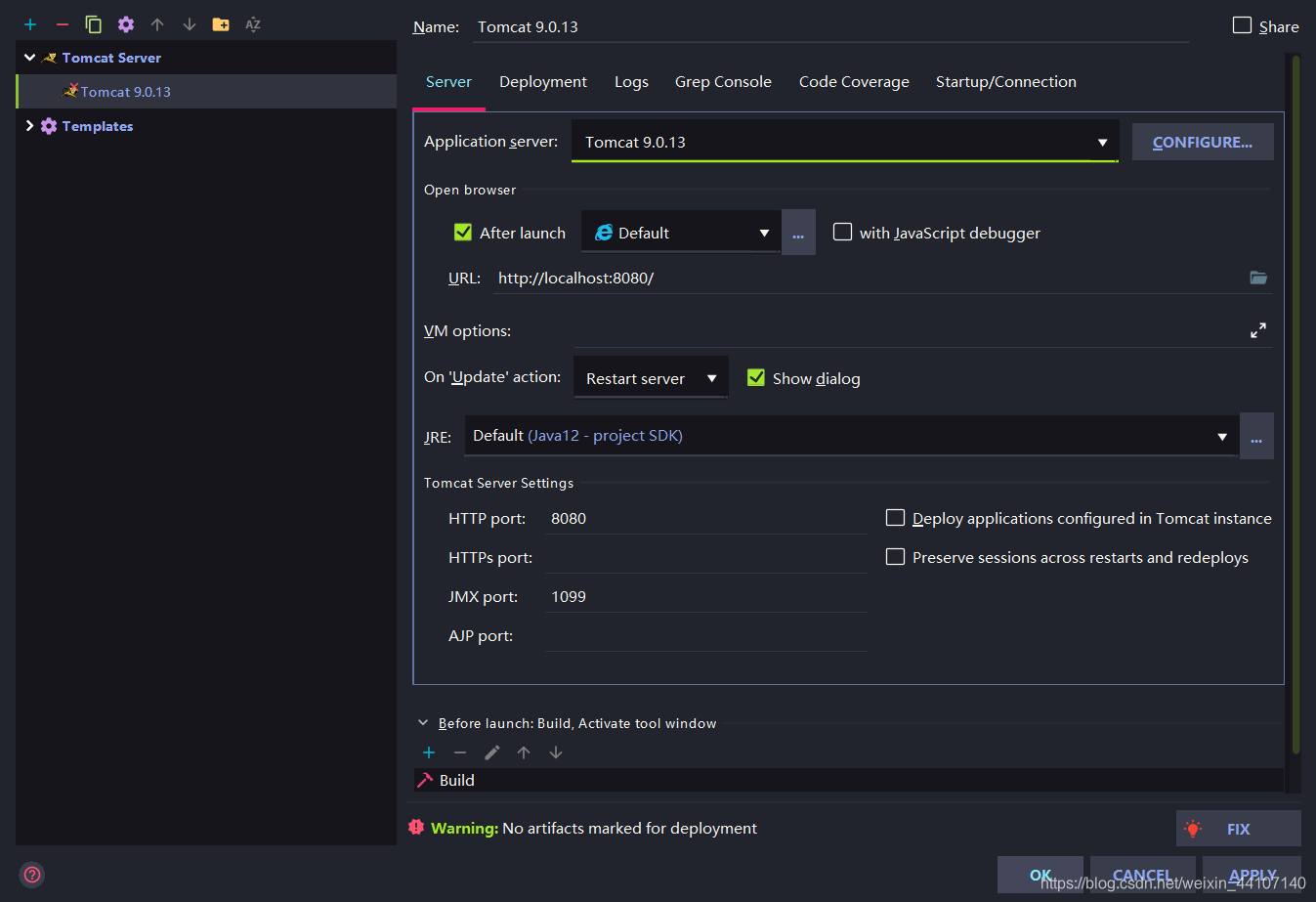Image resolution: width=1316 pixels, height=902 pixels.
Task: Click the vertical scrollbar on right
Action: tap(1295, 405)
